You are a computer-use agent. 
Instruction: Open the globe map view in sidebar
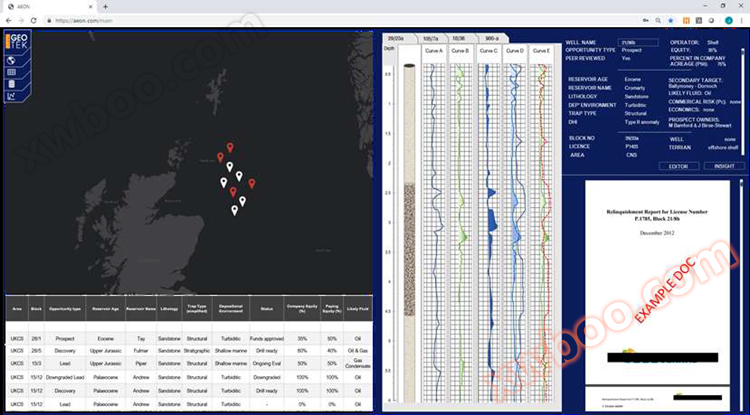coord(11,59)
